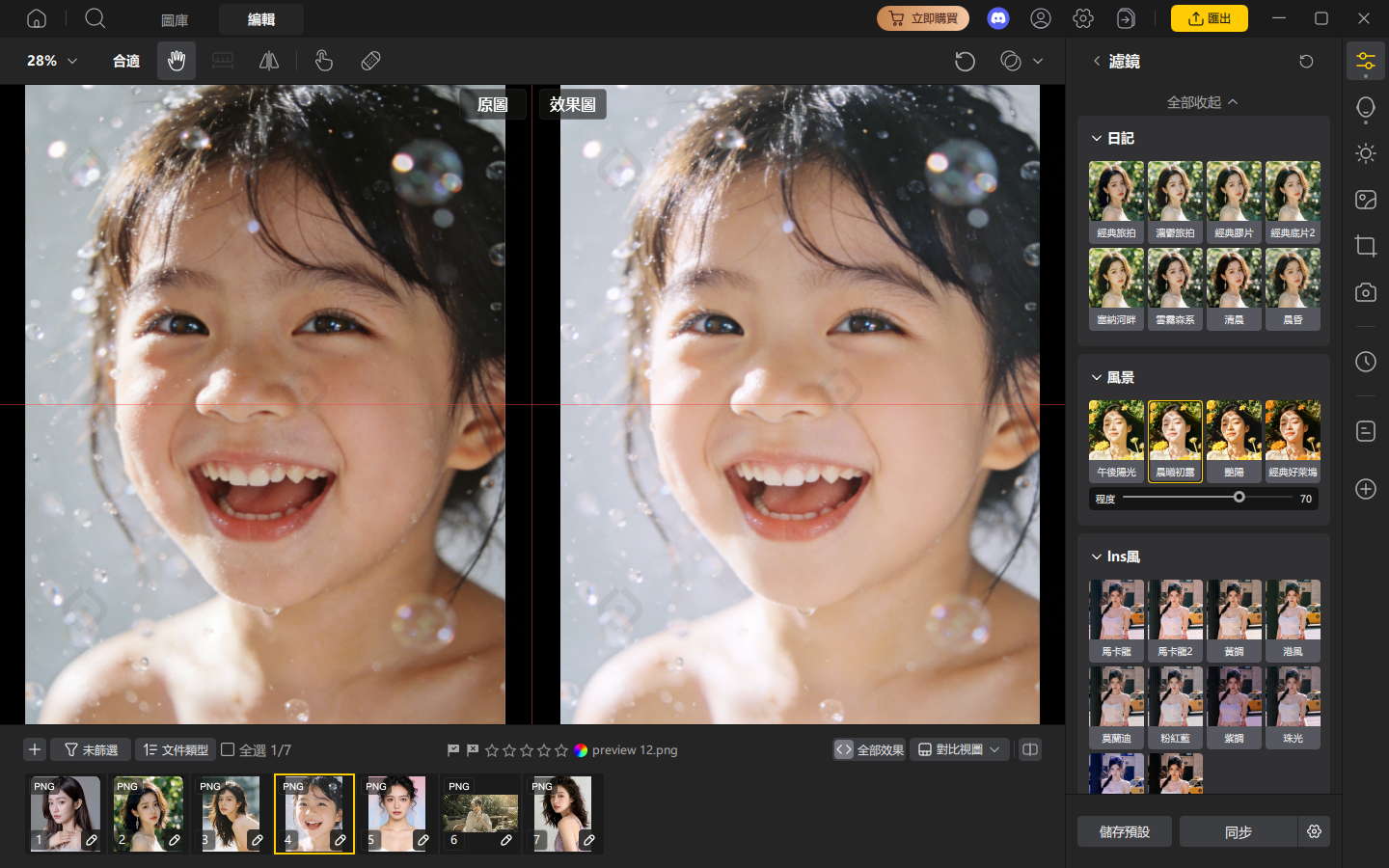Open the history clock panel icon
This screenshot has width=1389, height=868.
click(1366, 362)
